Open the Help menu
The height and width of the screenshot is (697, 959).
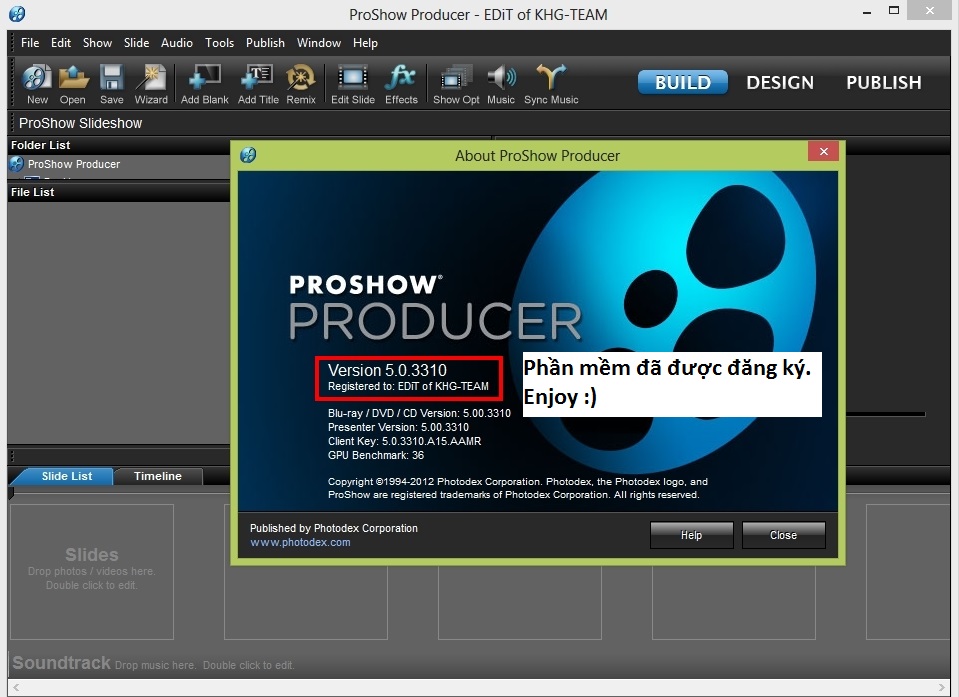point(365,43)
